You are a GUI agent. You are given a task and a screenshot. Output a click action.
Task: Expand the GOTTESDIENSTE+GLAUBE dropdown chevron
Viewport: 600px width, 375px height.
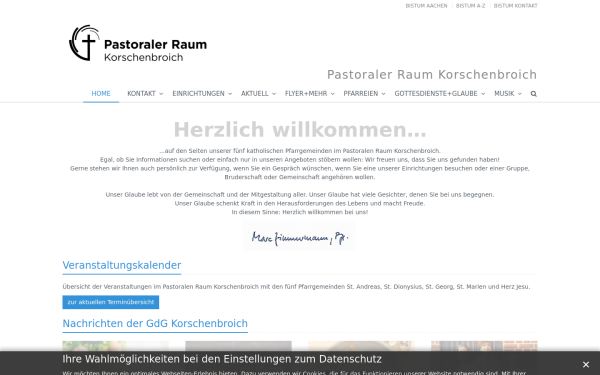[483, 94]
